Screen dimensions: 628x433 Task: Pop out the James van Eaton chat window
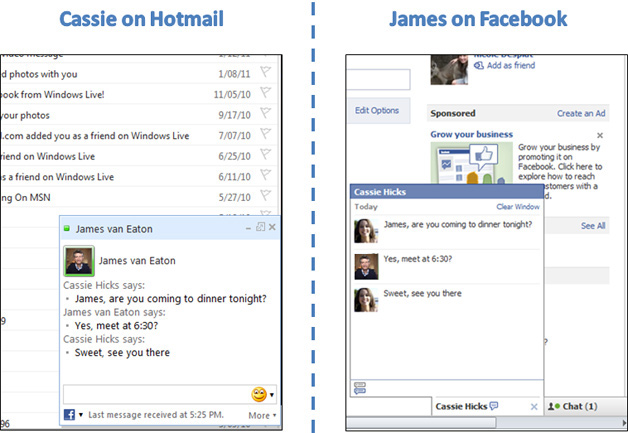coord(261,228)
